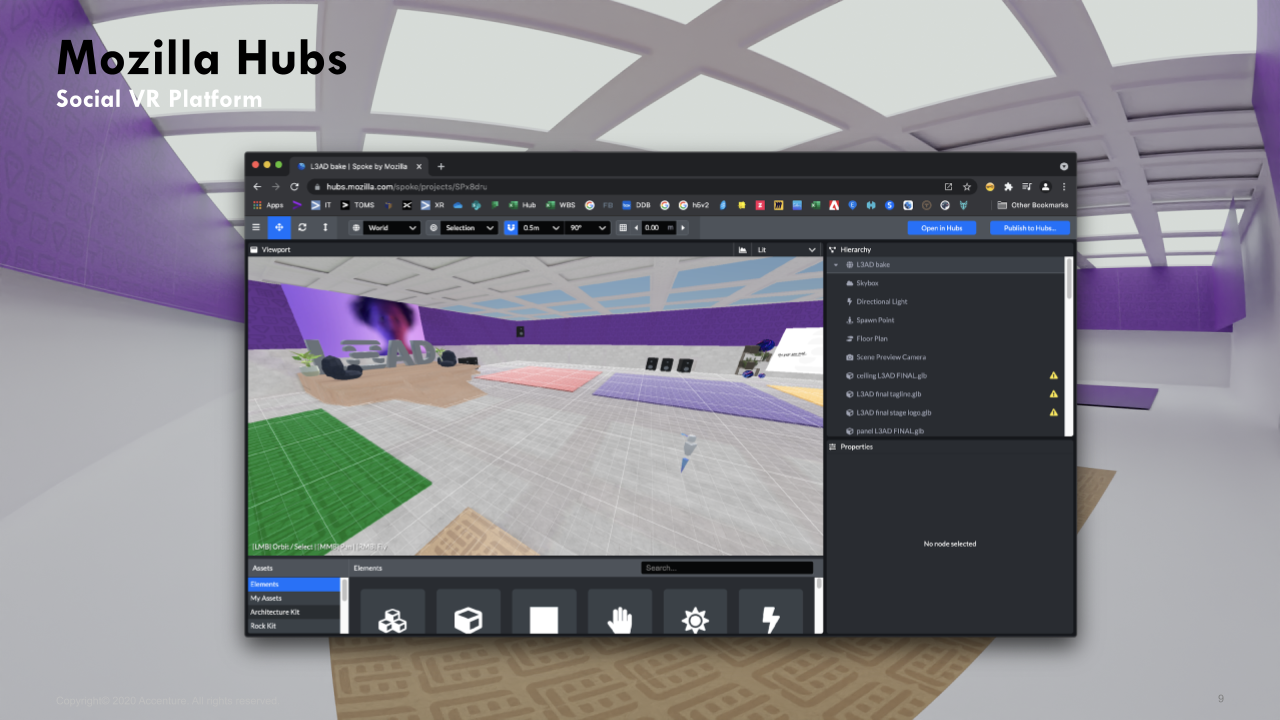1280x720 pixels.
Task: Open the Other Bookmarks folder
Action: tap(1033, 205)
